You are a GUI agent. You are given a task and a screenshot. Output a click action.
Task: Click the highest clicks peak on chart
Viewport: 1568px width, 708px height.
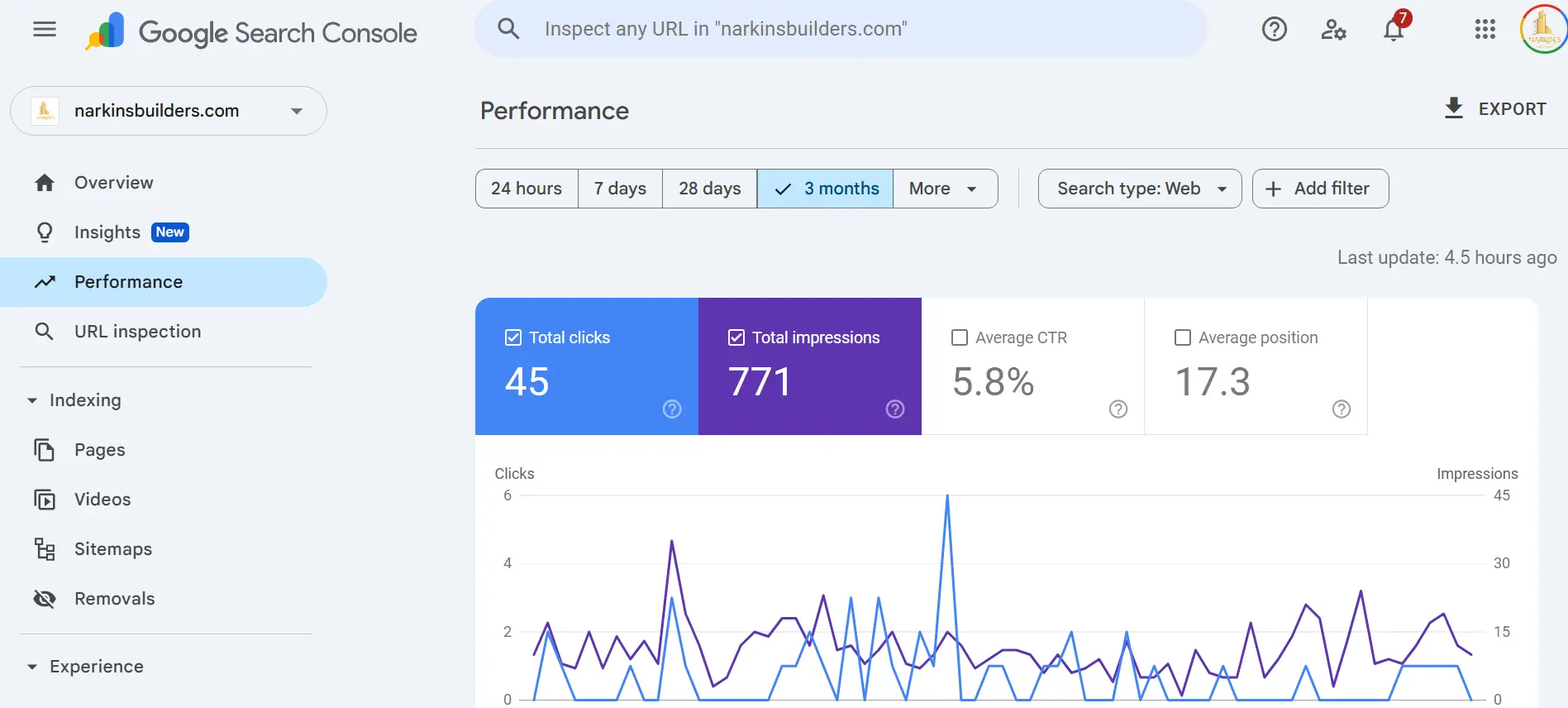(947, 496)
